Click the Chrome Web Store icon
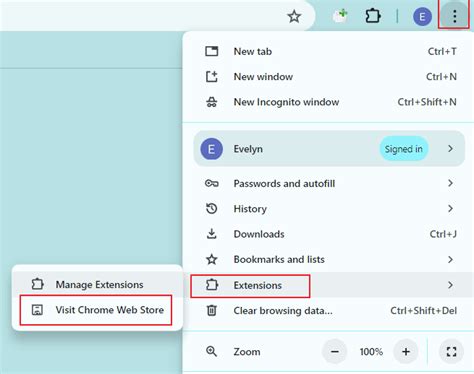The height and width of the screenshot is (374, 474). pos(37,310)
